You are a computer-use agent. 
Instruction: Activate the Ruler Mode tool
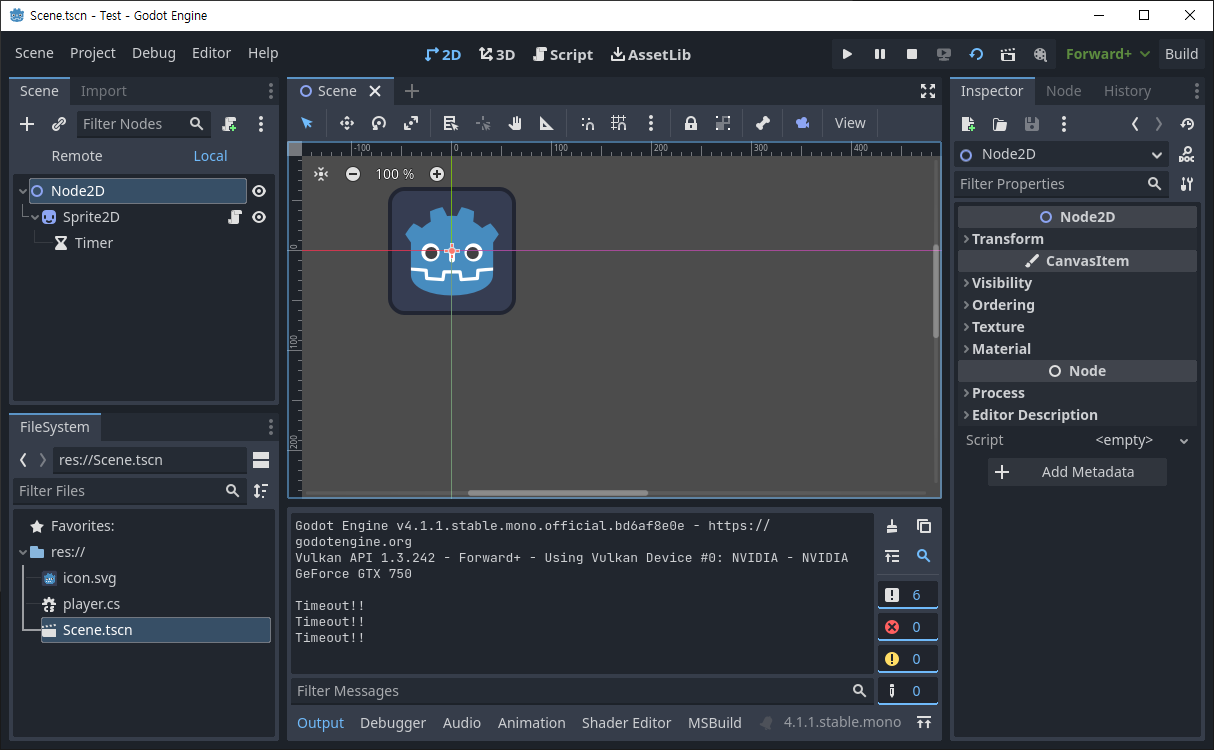(547, 123)
